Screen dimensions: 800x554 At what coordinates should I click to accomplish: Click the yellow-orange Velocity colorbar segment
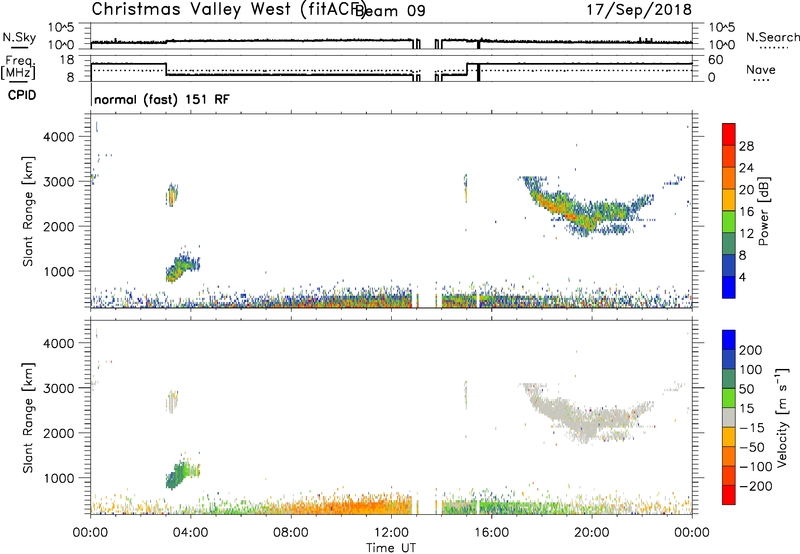(729, 437)
